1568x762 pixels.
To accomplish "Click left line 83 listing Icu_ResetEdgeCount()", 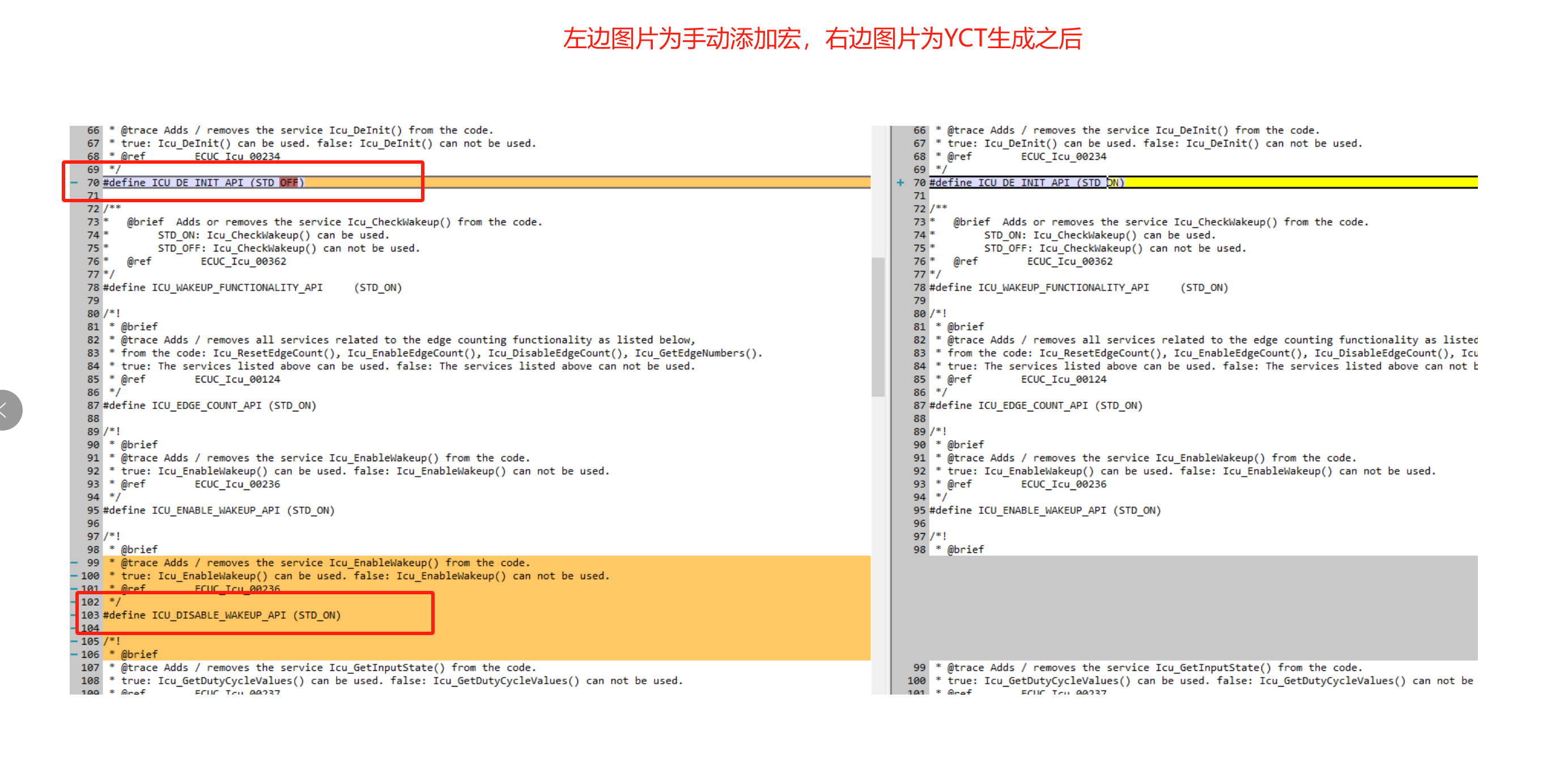I will 436,353.
